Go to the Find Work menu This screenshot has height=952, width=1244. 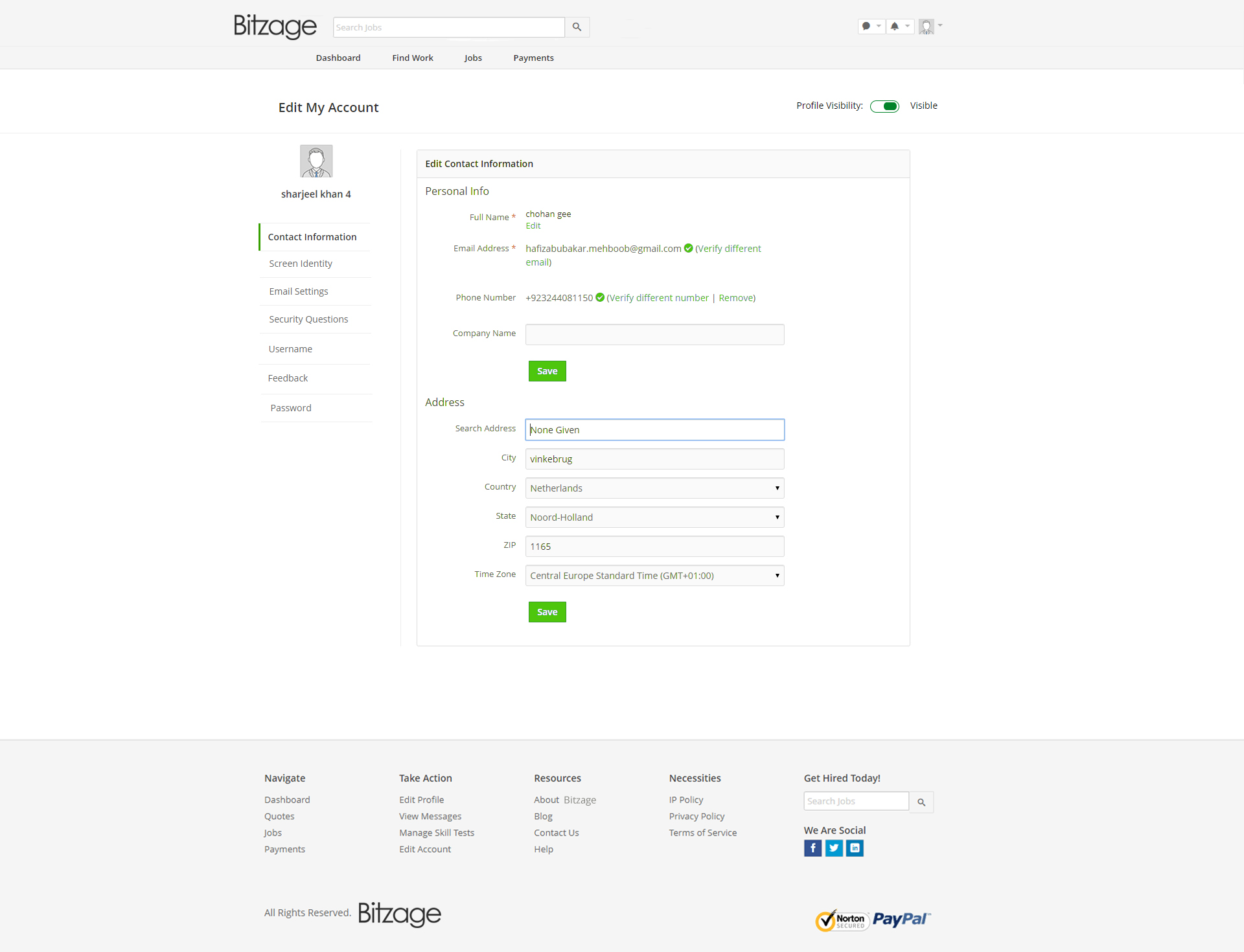click(x=413, y=58)
